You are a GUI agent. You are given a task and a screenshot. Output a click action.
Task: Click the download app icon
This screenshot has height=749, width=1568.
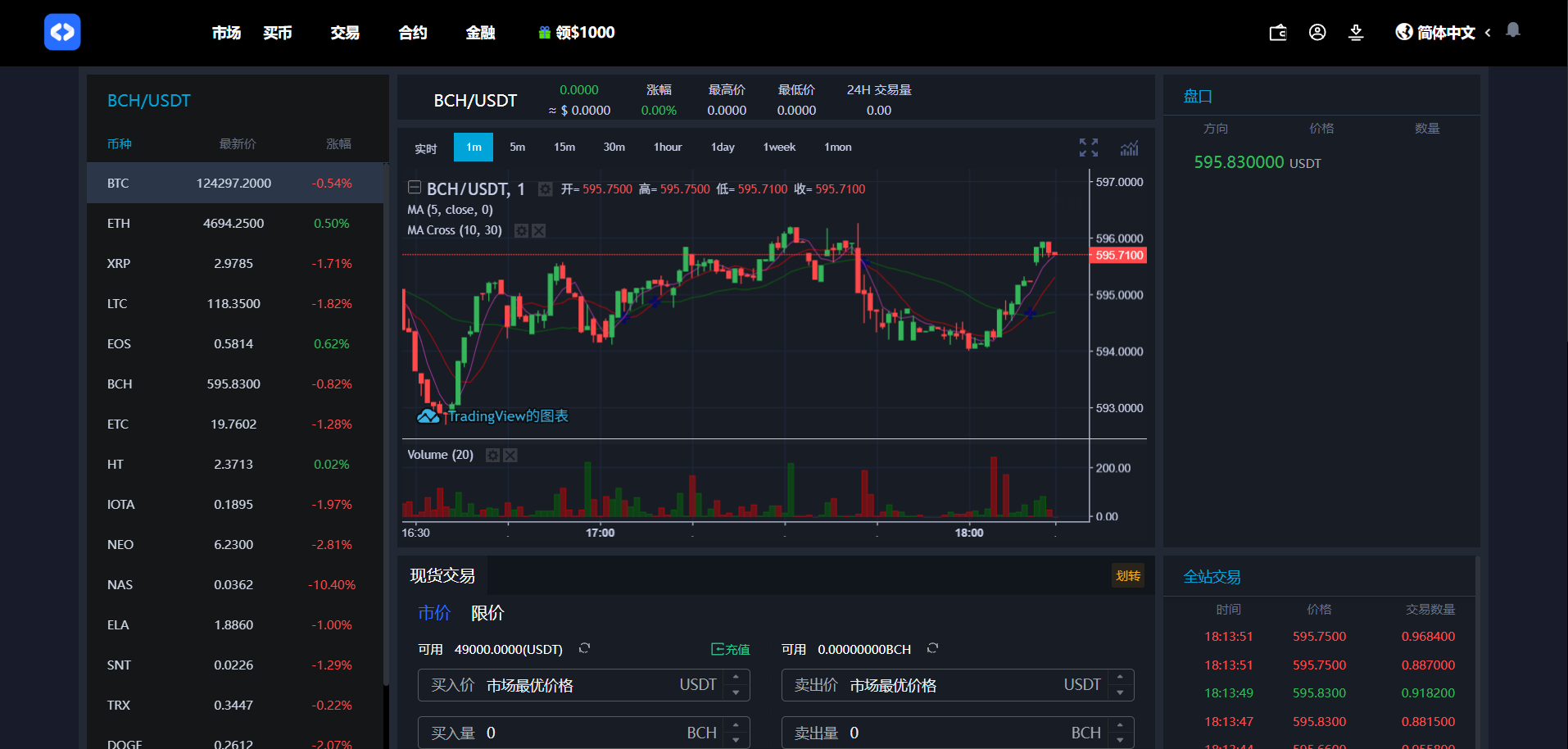click(x=1356, y=33)
